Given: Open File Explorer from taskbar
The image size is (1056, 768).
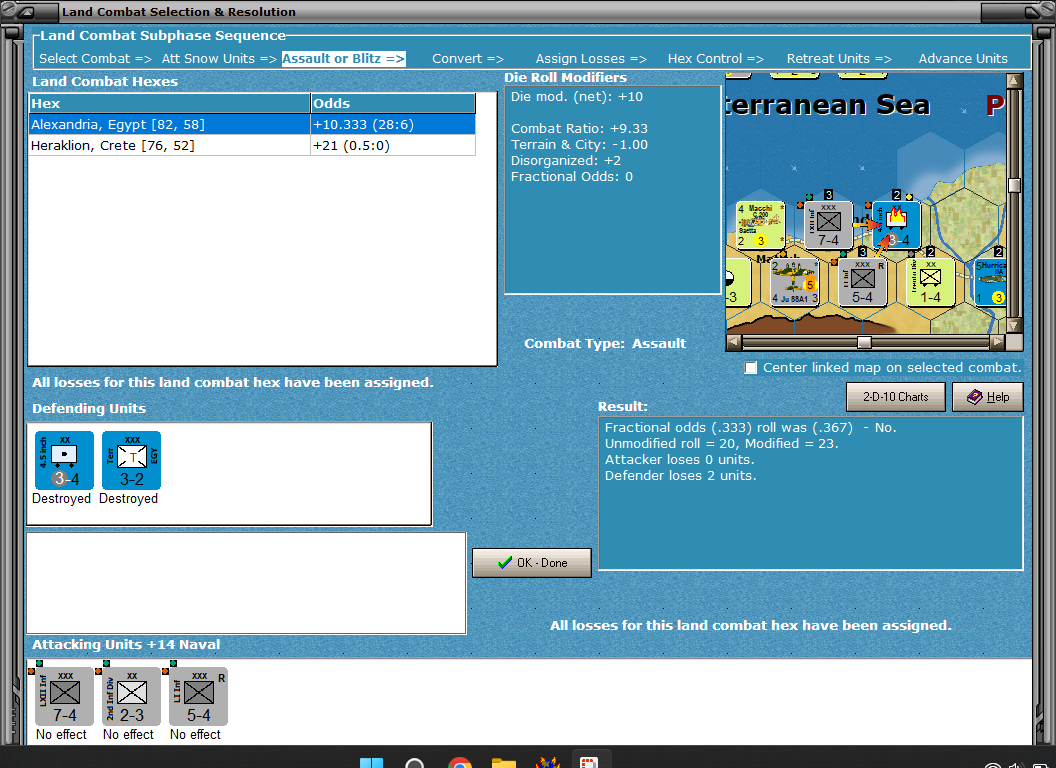Looking at the screenshot, I should pos(503,763).
